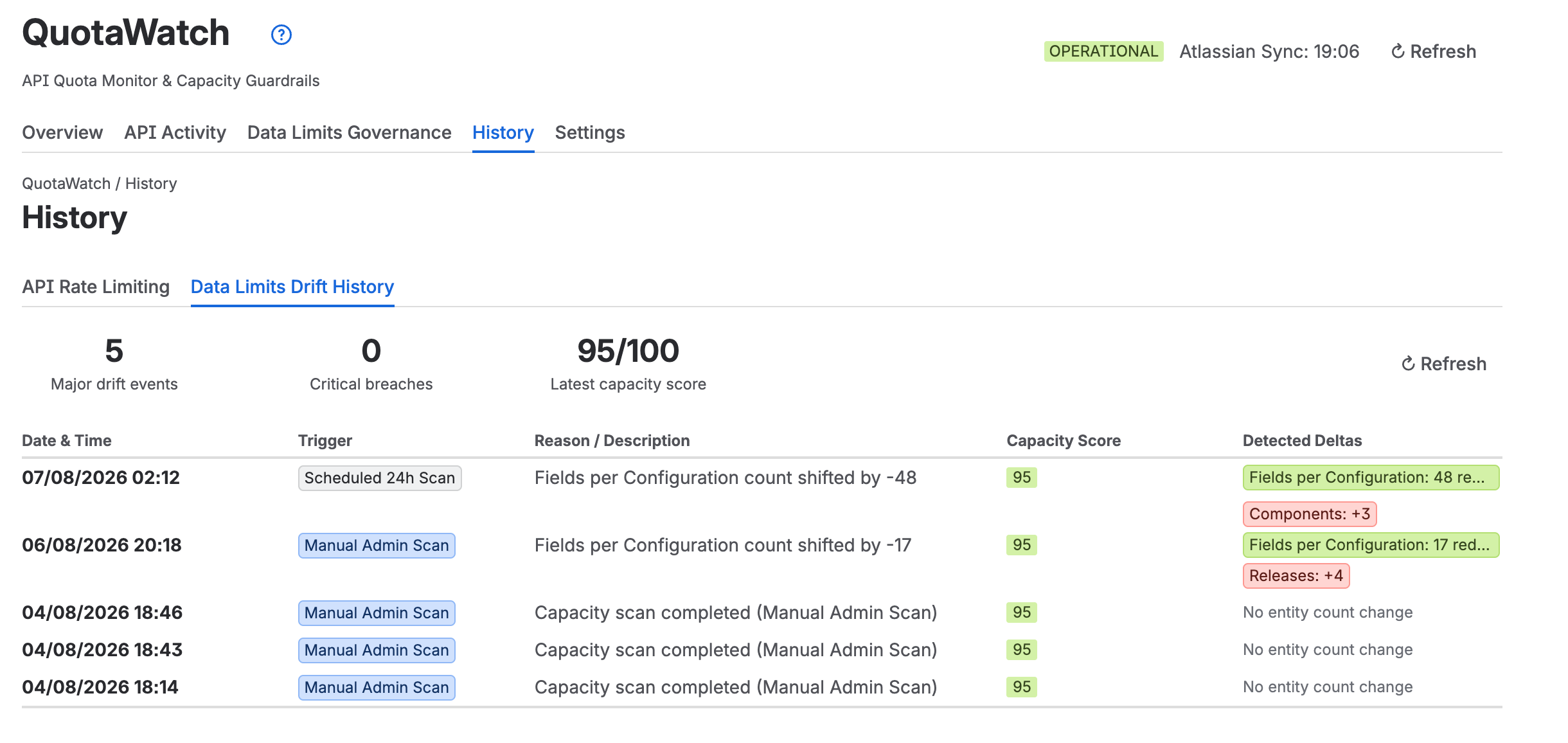Click the Date & Time column header
This screenshot has width=1568, height=743.
tap(67, 441)
